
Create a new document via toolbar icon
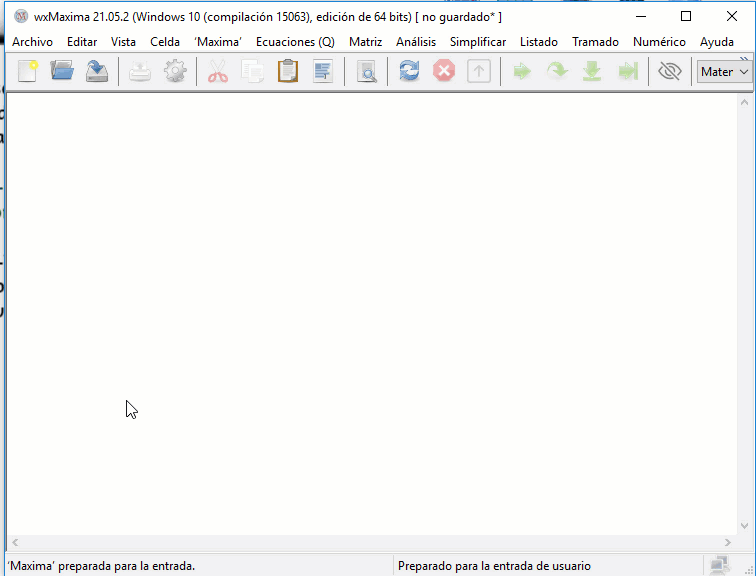click(x=27, y=71)
